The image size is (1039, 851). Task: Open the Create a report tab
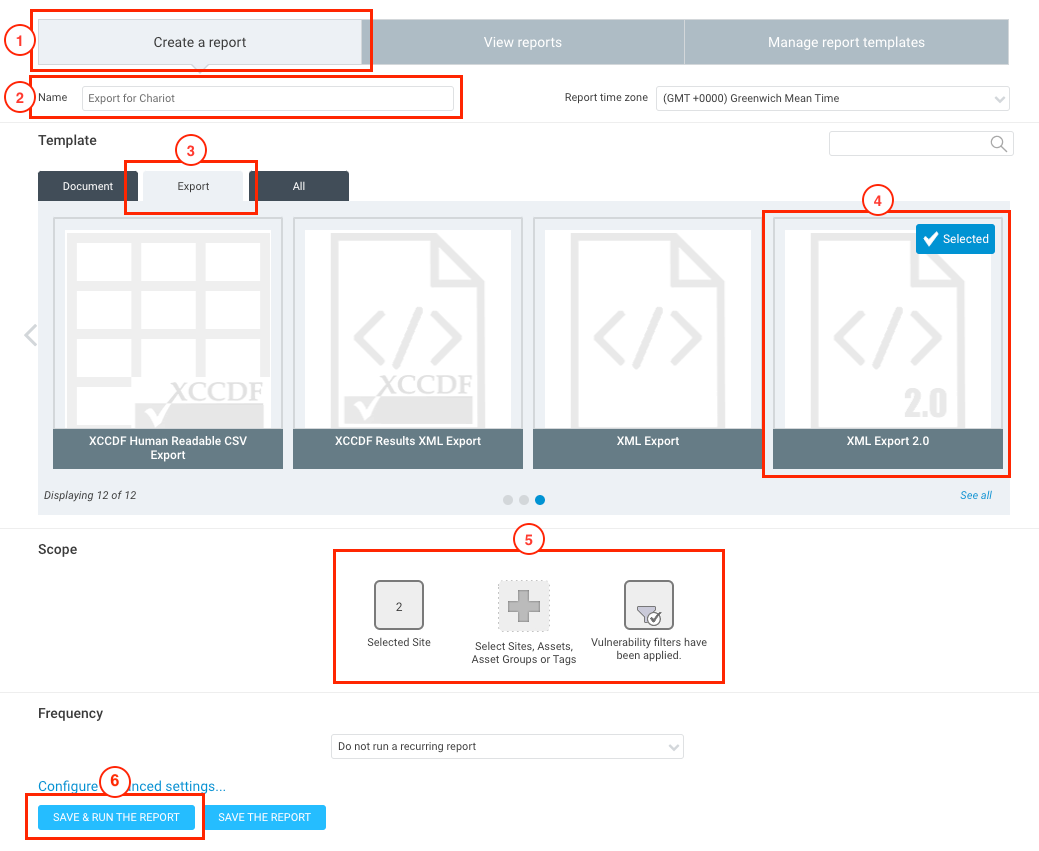coord(199,42)
